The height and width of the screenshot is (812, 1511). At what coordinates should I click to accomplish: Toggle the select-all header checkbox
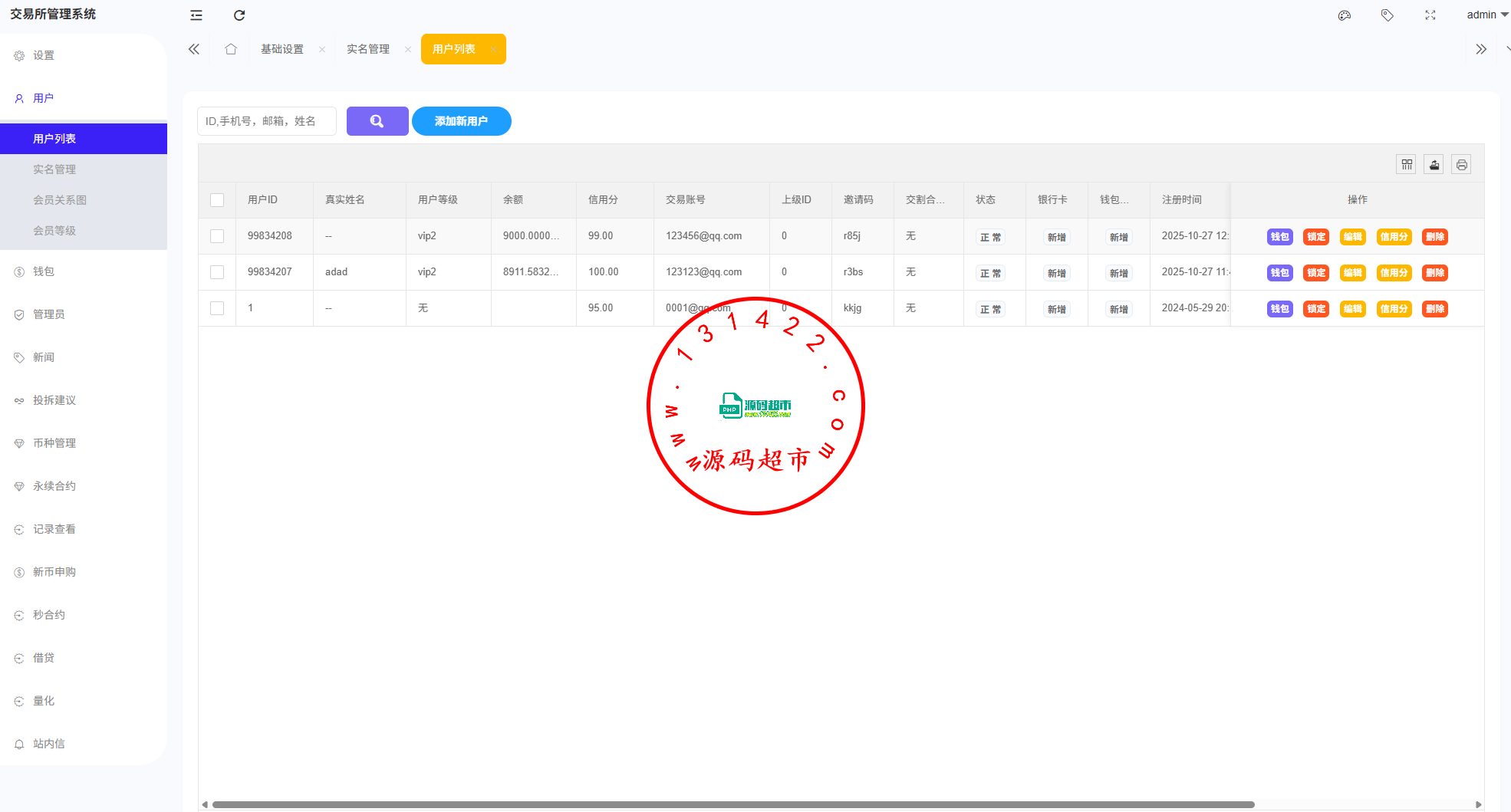point(217,200)
